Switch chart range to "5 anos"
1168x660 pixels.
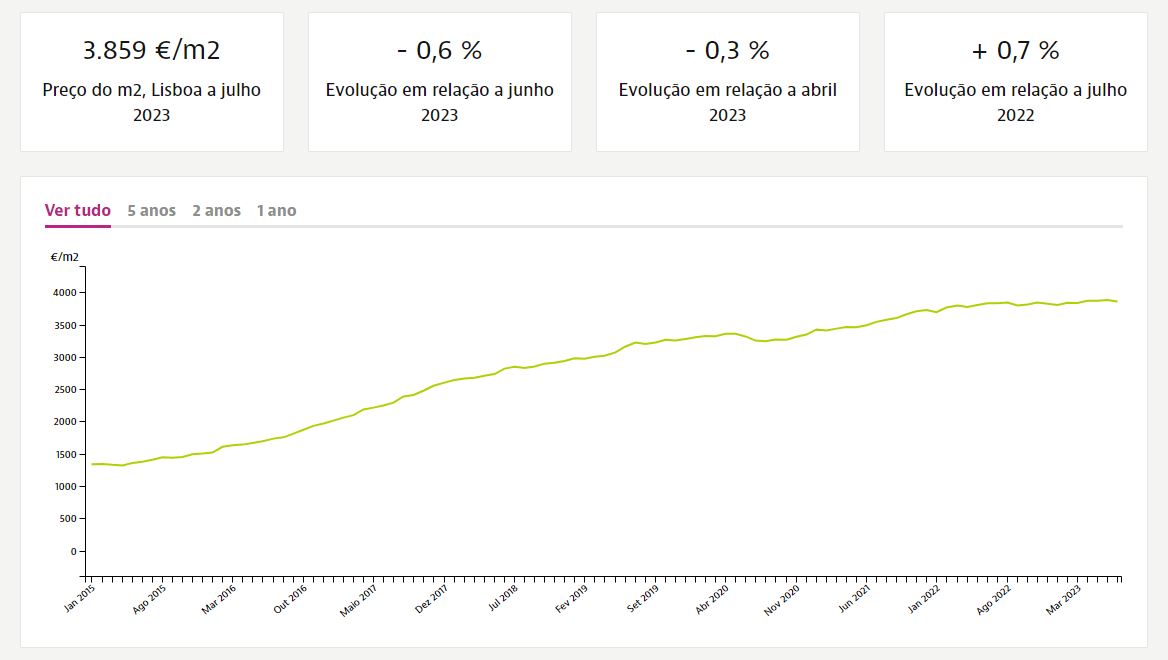point(151,210)
